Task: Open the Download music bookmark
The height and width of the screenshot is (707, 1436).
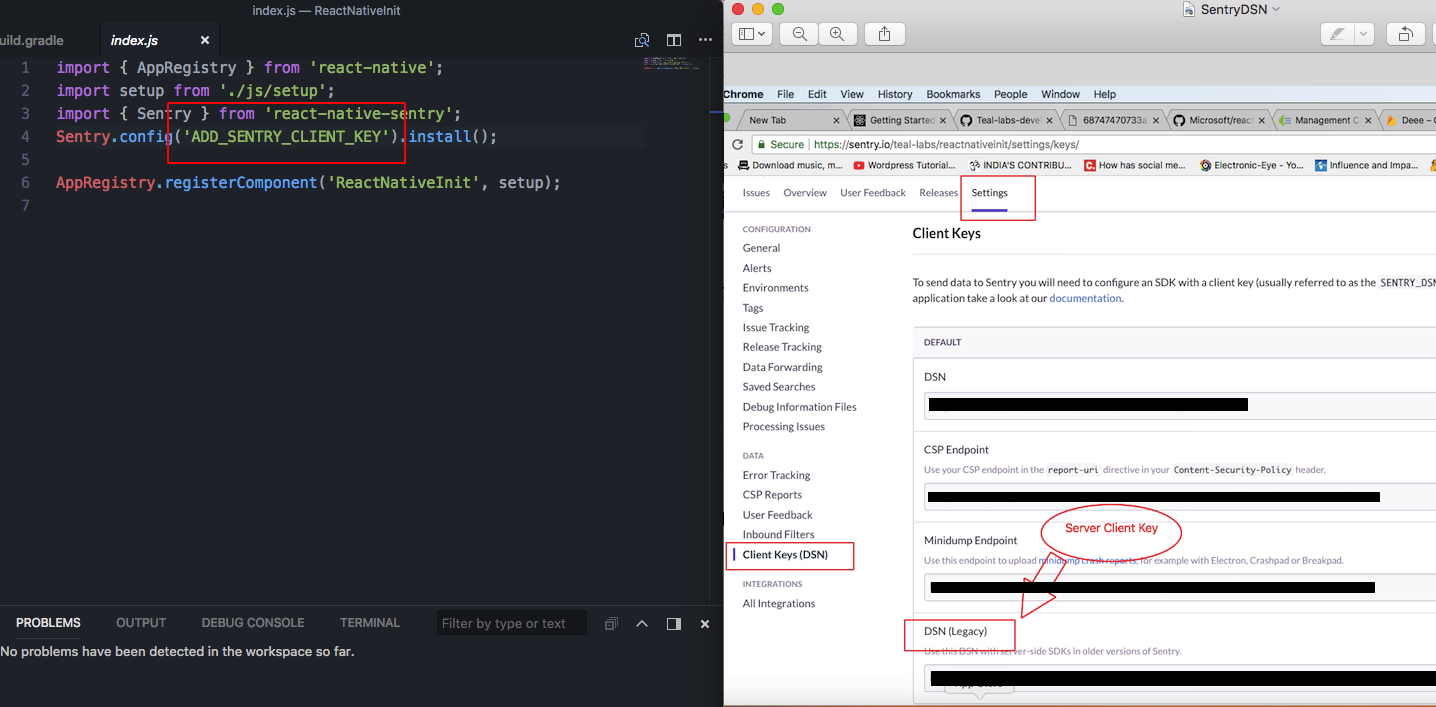Action: pos(788,165)
